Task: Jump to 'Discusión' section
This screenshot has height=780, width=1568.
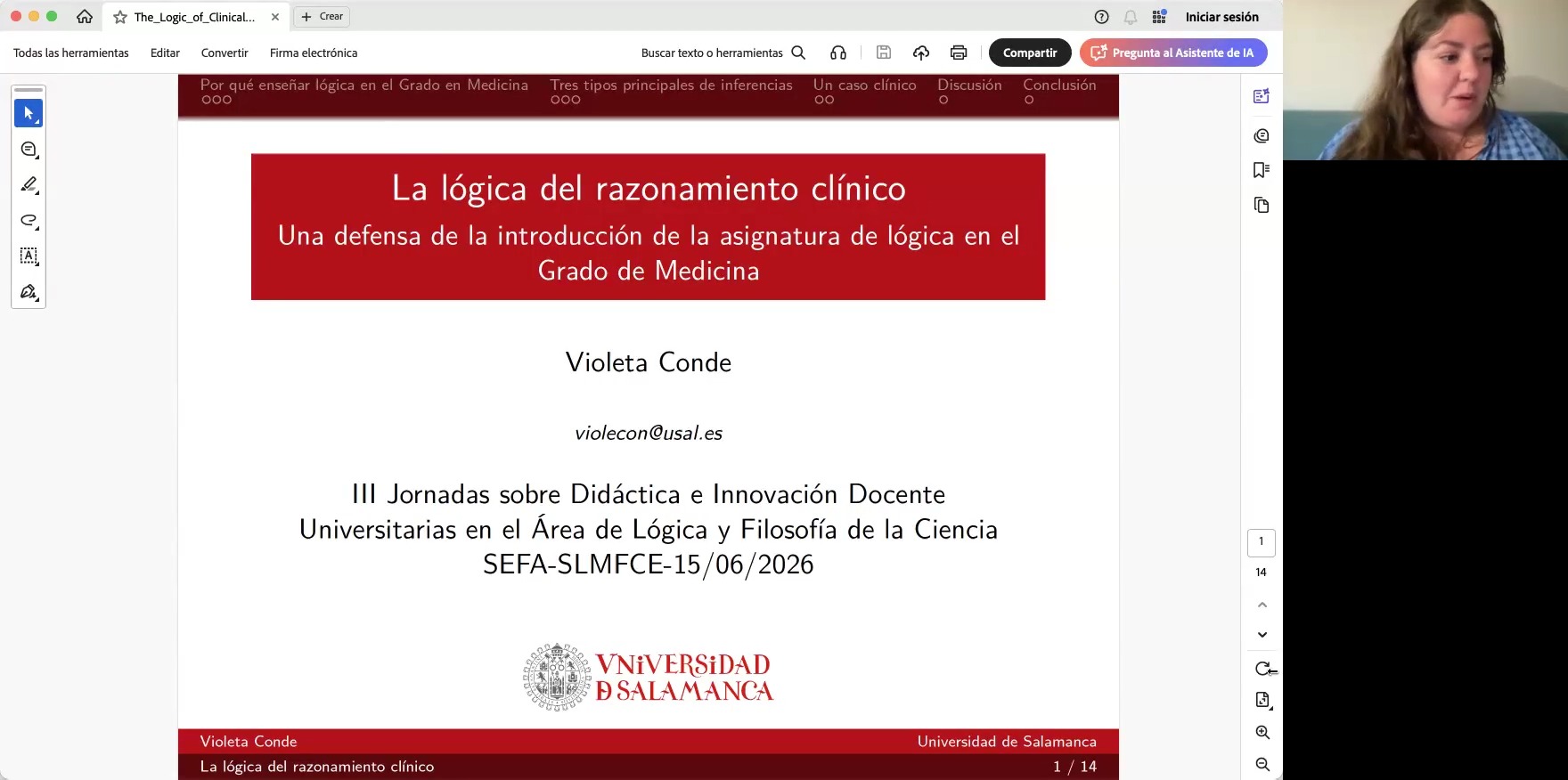Action: point(969,85)
